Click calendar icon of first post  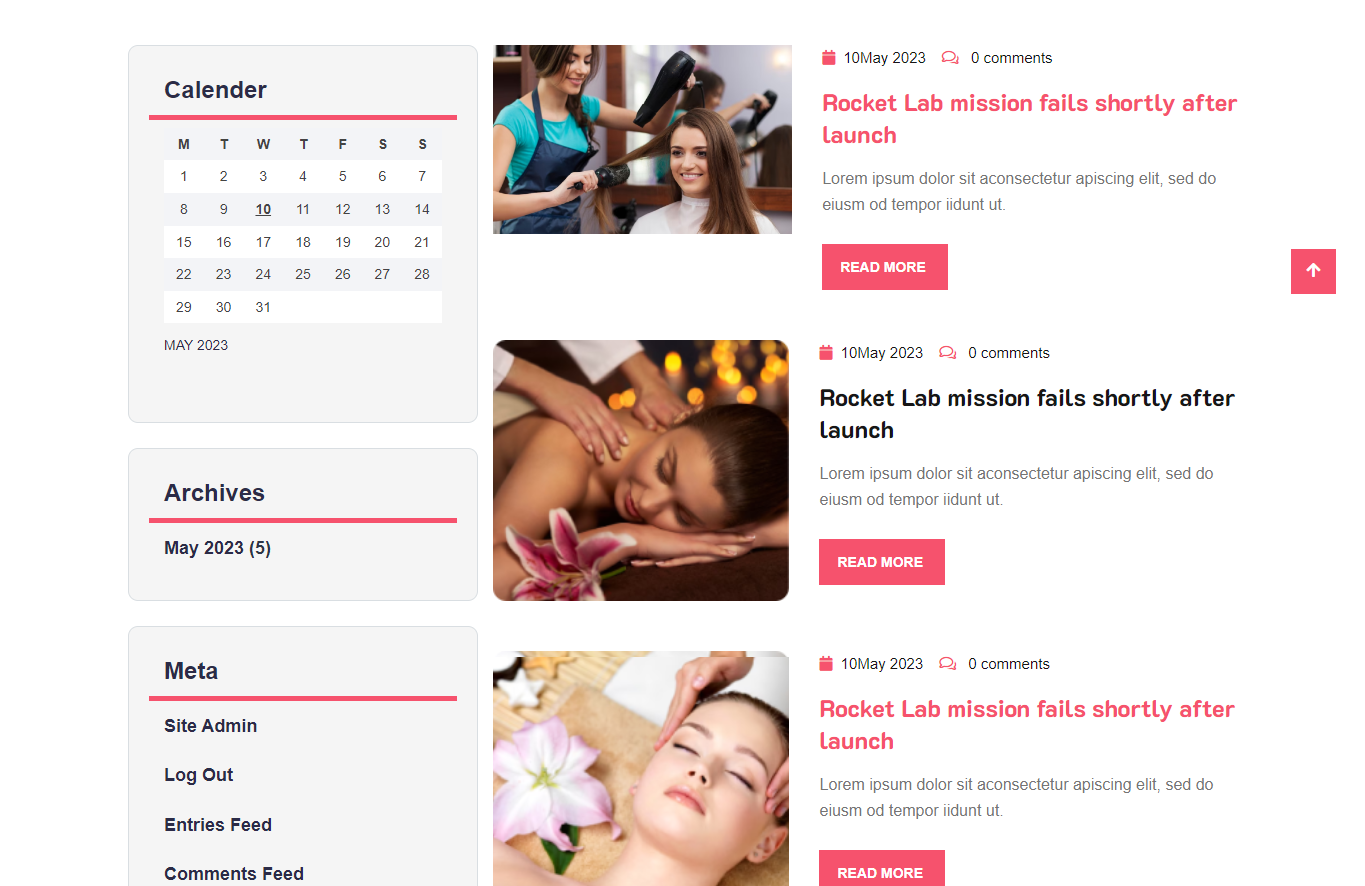829,58
